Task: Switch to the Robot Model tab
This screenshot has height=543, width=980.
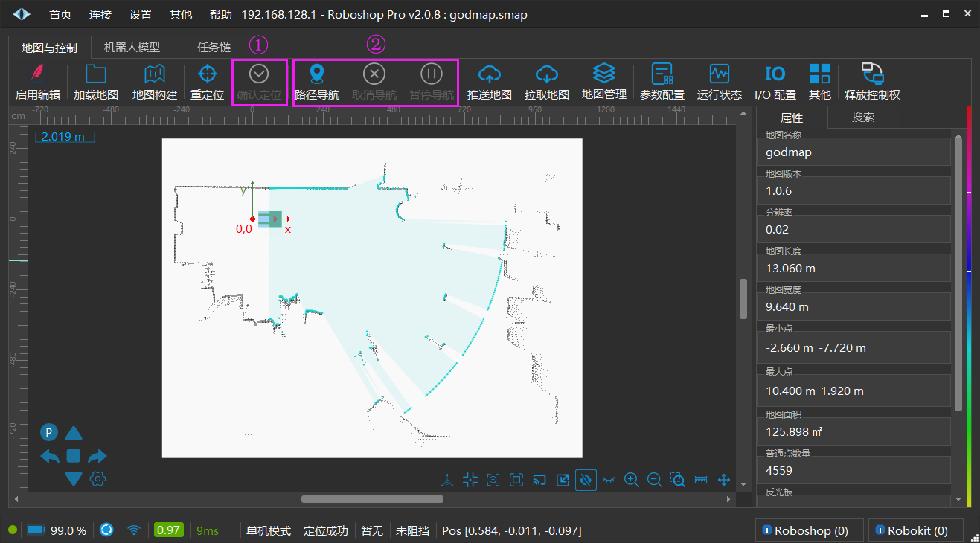Action: coord(132,47)
